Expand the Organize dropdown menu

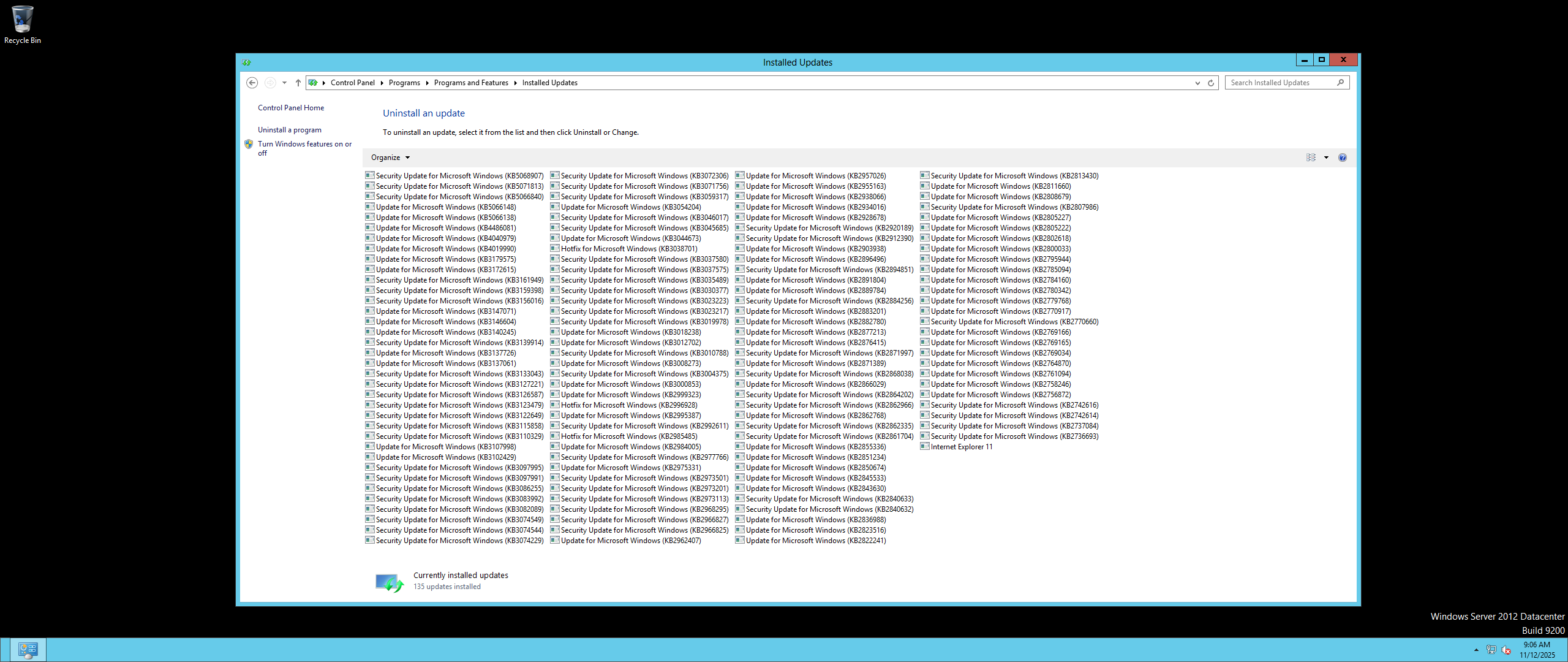(x=390, y=158)
